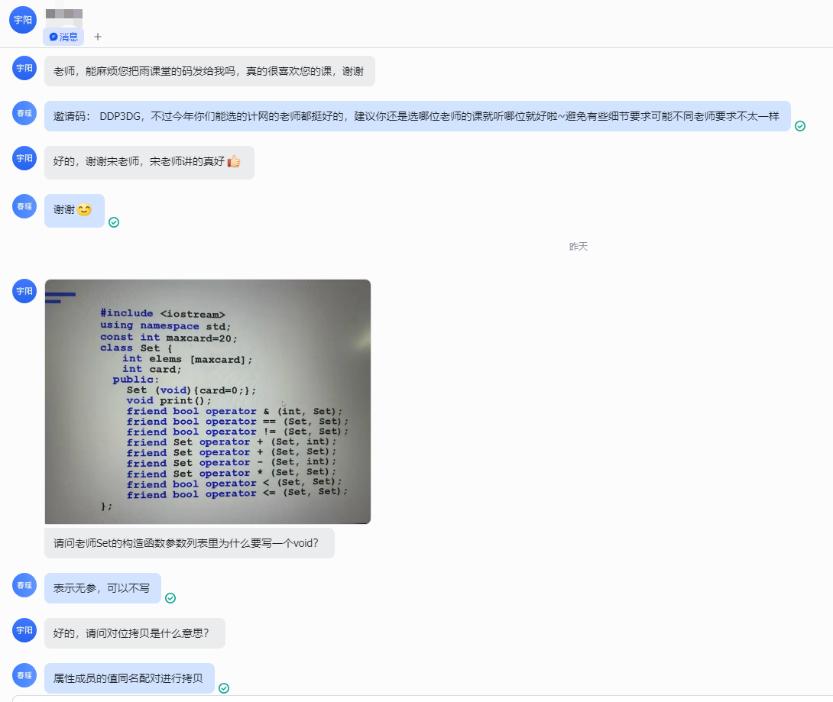Click read-status check after 邀请码 message
The image size is (833, 702).
[x=800, y=126]
